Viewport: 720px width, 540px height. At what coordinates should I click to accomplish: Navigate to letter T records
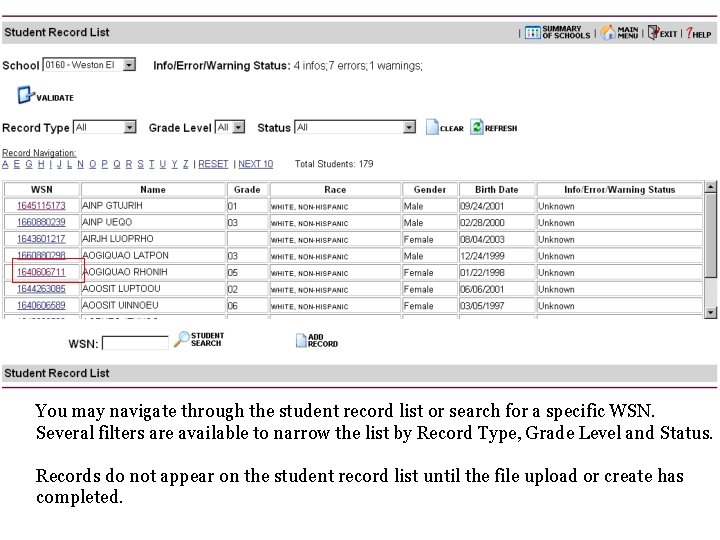(x=152, y=164)
